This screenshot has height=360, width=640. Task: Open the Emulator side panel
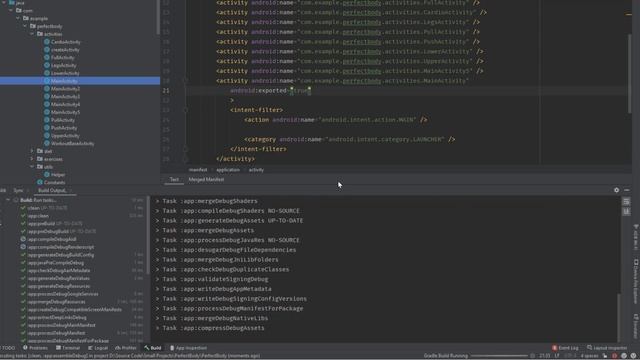tap(636, 326)
